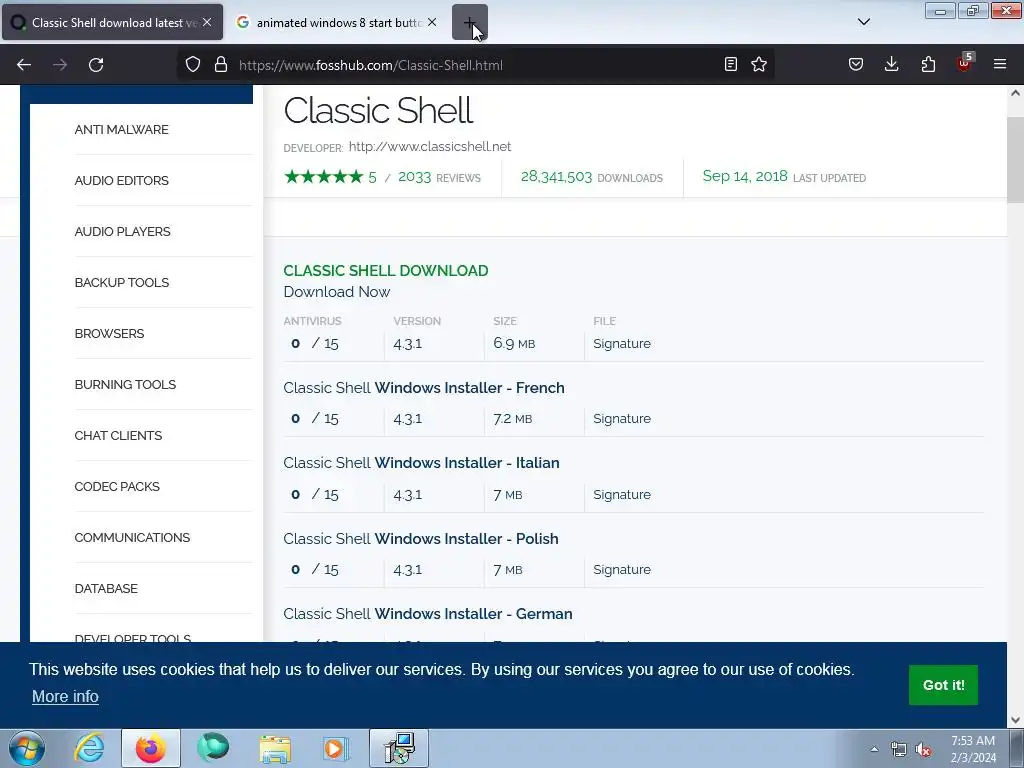Close the animated windows 8 start button tab
The image size is (1024, 768).
[x=432, y=22]
